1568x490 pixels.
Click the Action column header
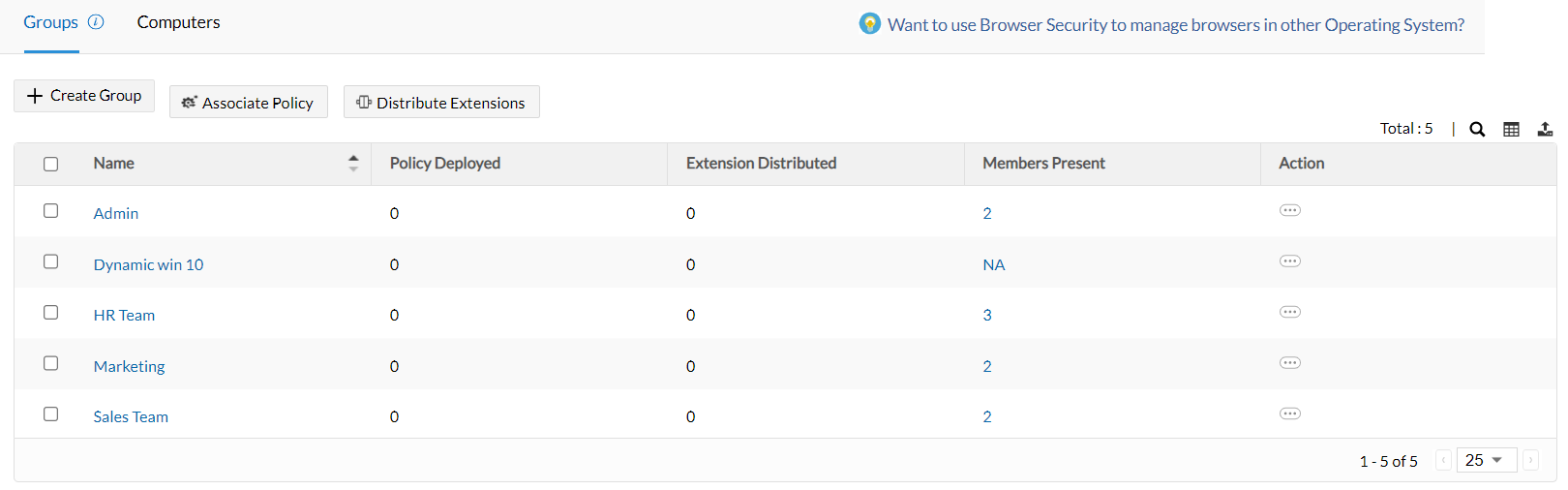1301,163
